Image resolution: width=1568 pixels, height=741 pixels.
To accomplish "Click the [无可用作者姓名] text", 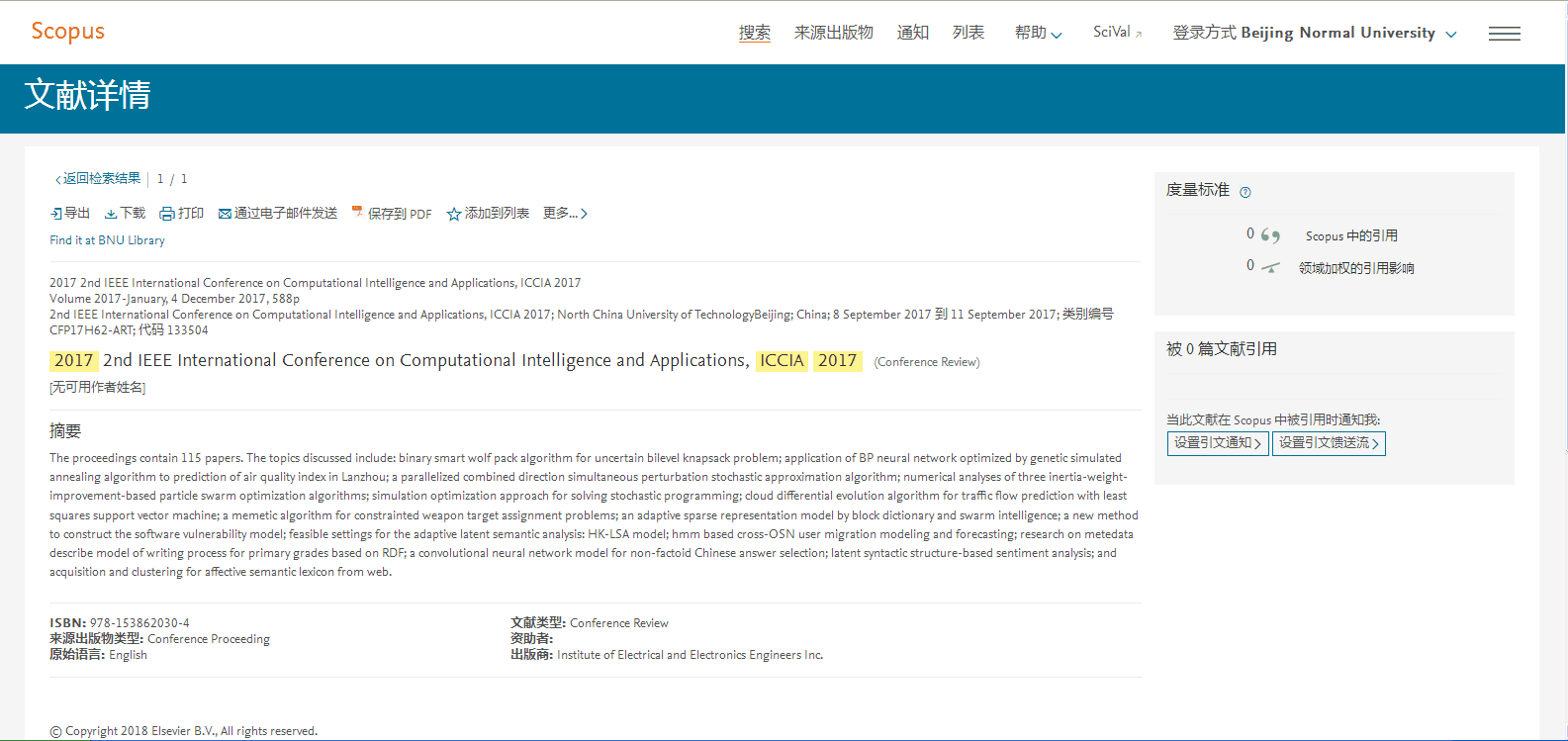I will click(x=97, y=388).
